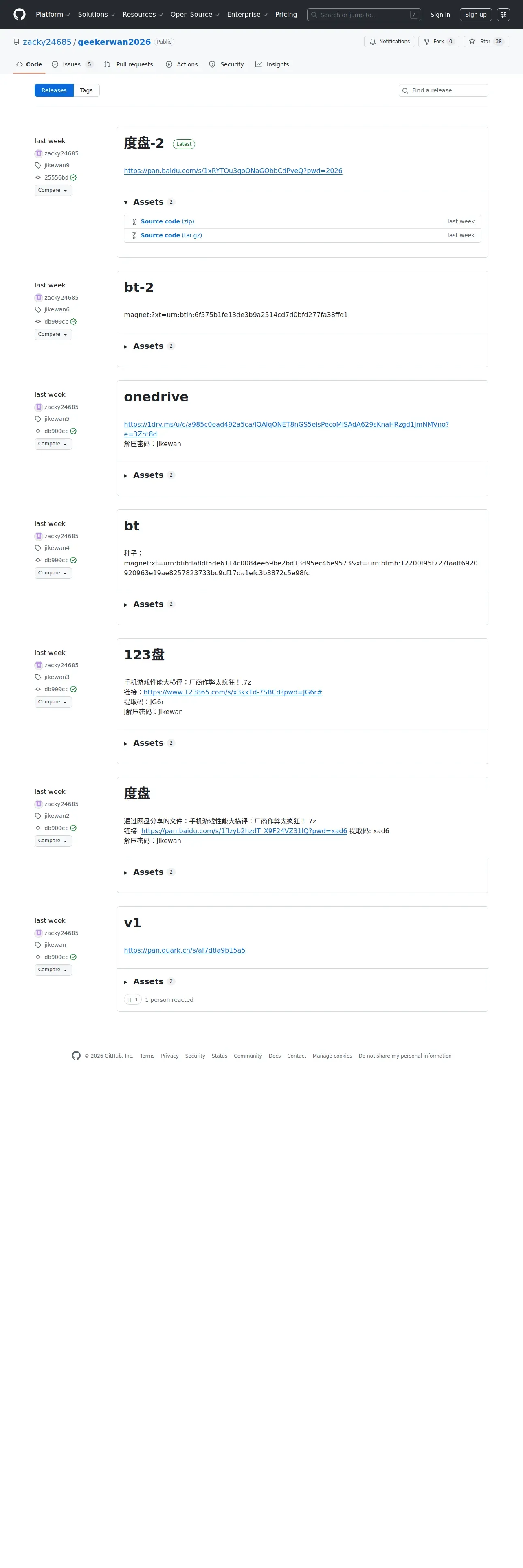Click the zip file icon for Source code (zip)

(x=134, y=221)
